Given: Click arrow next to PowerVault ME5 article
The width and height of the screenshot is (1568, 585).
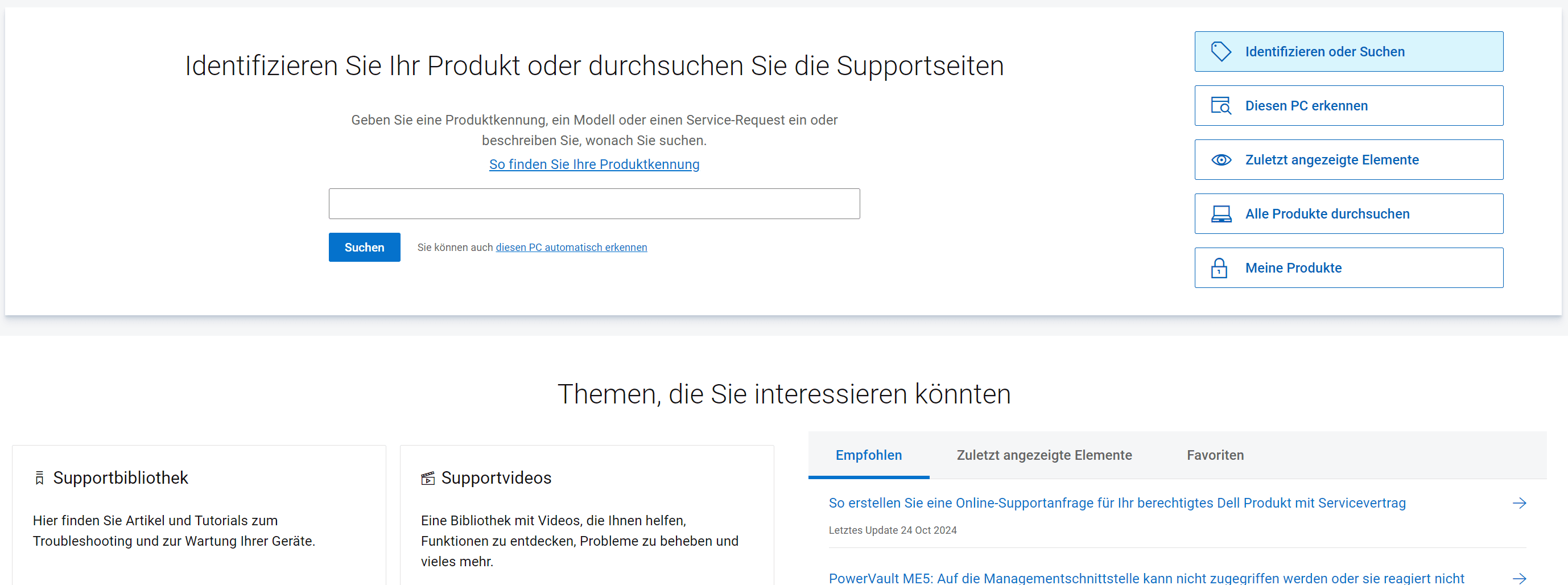Looking at the screenshot, I should pos(1519,578).
